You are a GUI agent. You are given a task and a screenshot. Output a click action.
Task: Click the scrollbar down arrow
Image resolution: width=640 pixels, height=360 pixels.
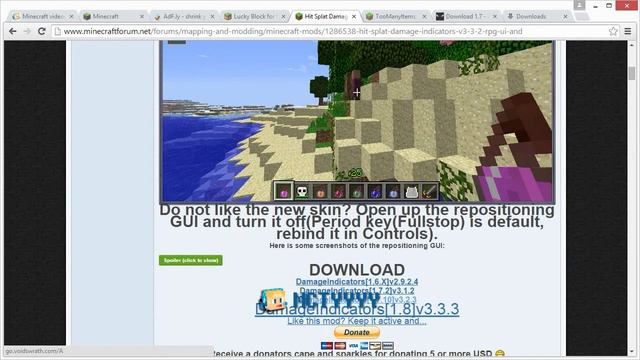[x=632, y=351]
